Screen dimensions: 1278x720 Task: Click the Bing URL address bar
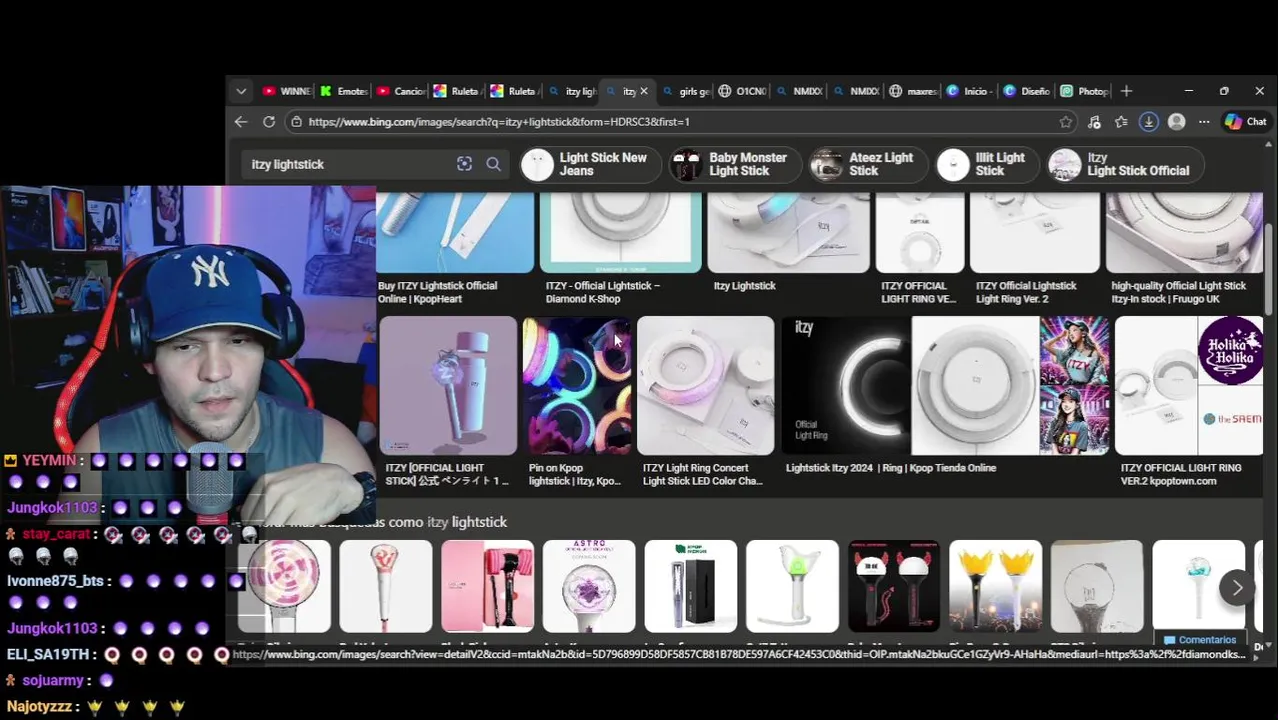pos(680,122)
